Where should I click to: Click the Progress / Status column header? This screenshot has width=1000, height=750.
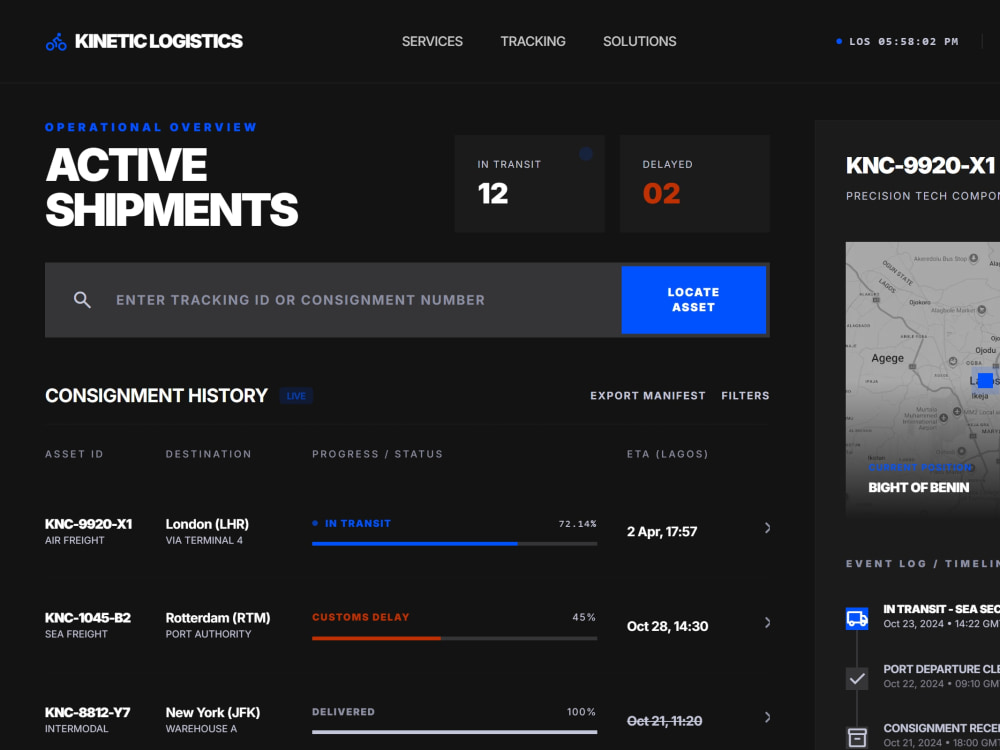pyautogui.click(x=378, y=454)
